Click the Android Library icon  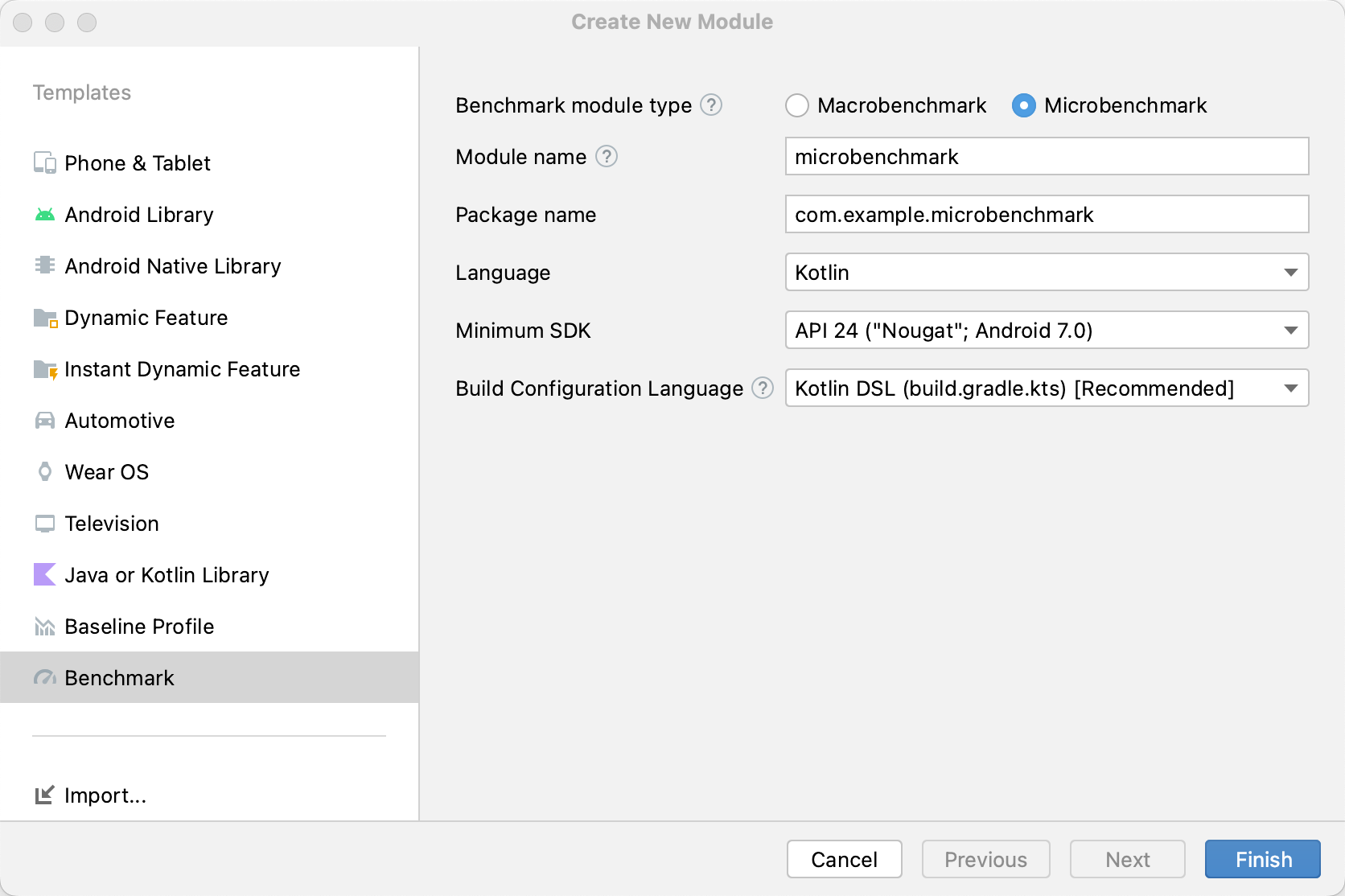click(45, 214)
